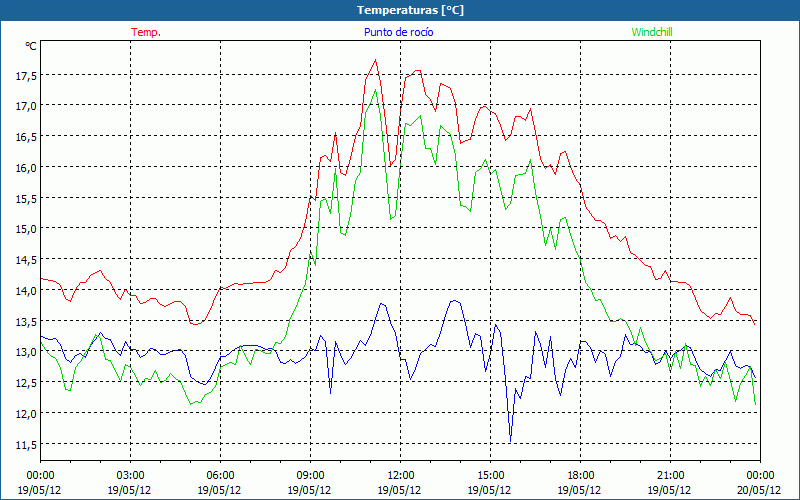Click the 20/05/12 date label
The height and width of the screenshot is (500, 800).
759,490
